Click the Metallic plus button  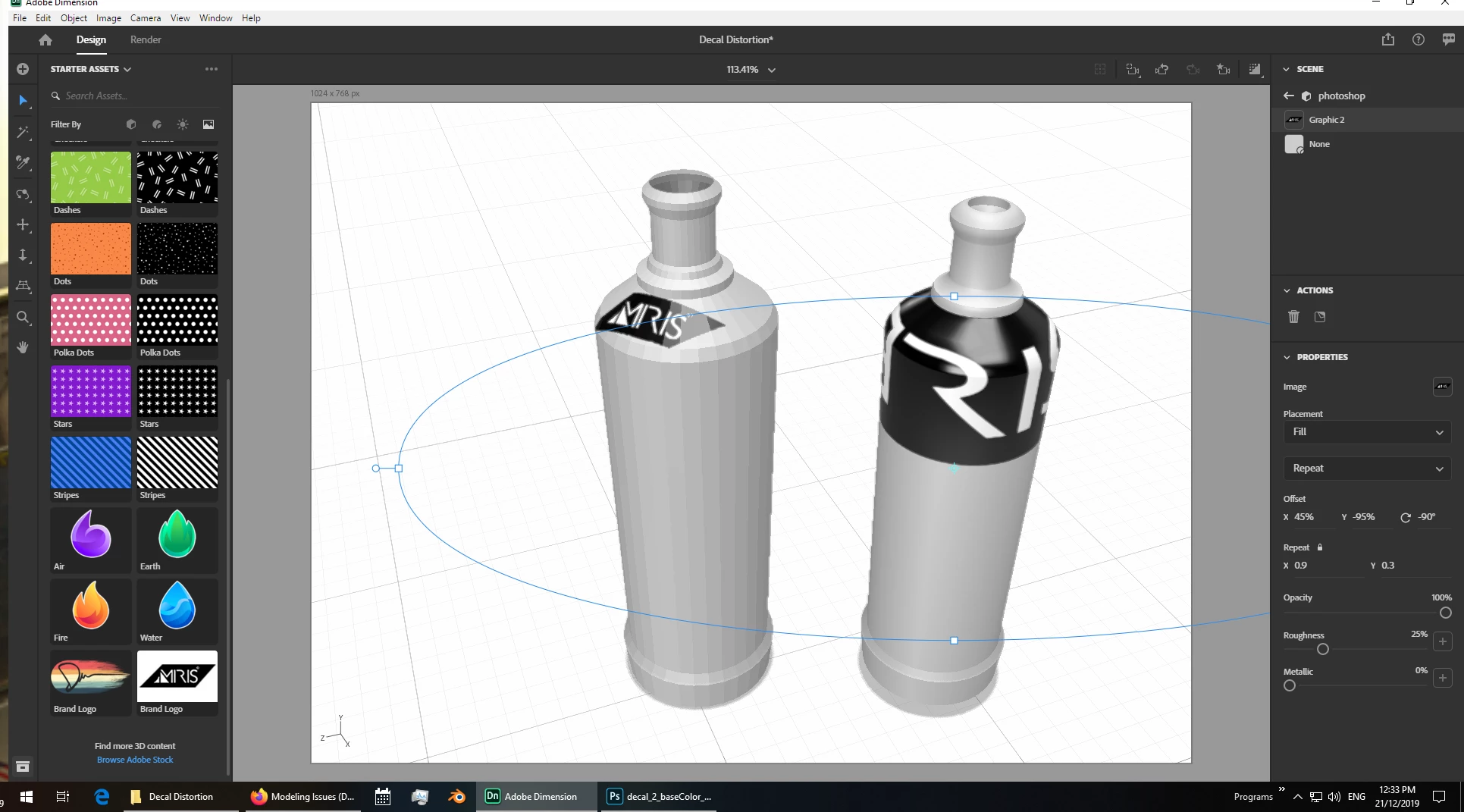1443,678
